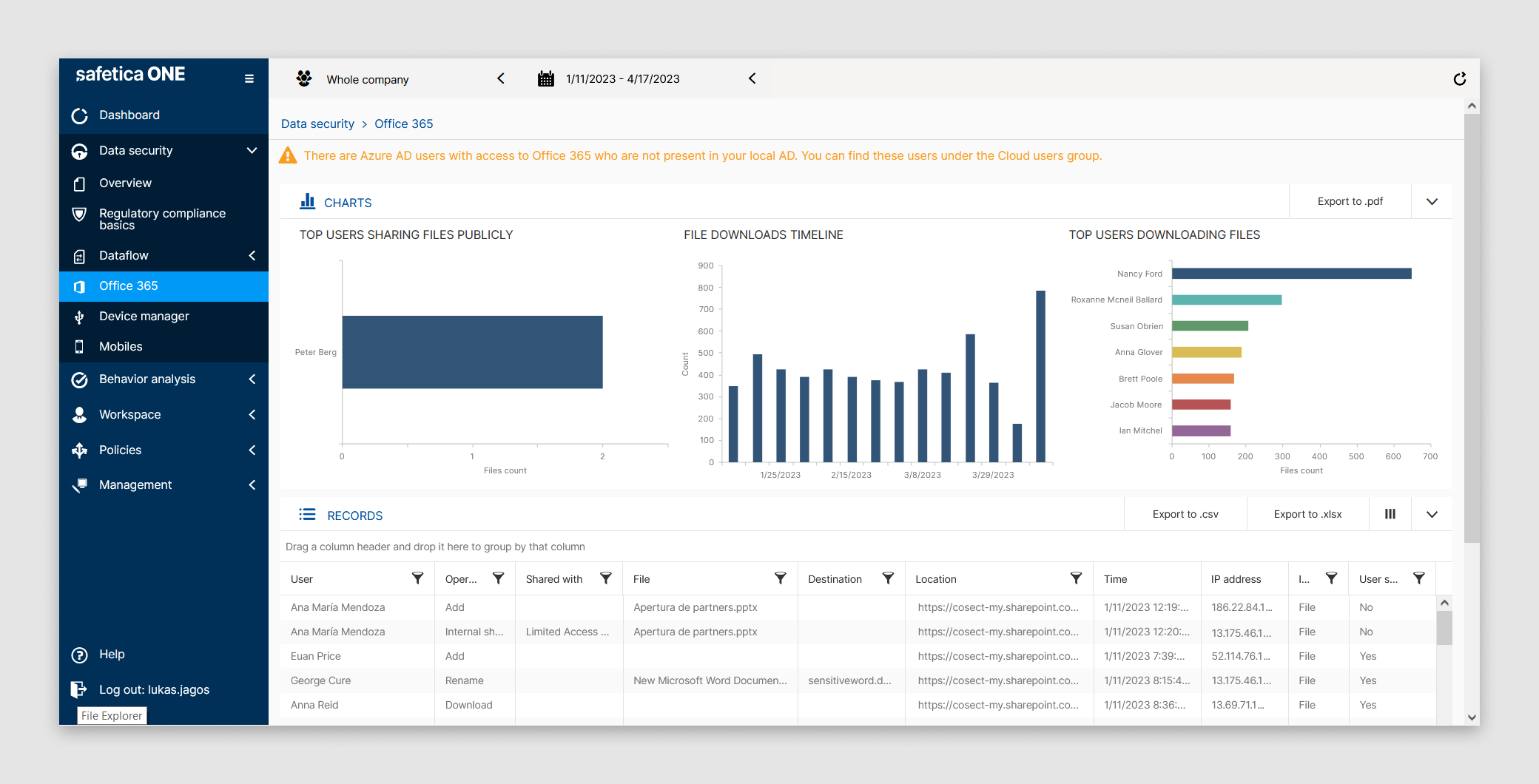Filter the User s... column
Viewport: 1539px width, 784px height.
click(1419, 578)
